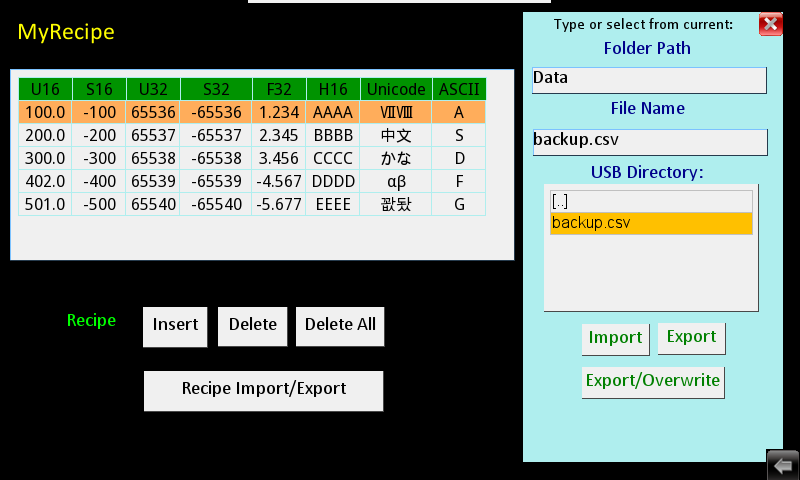Select the H16 cell AAAA
The height and width of the screenshot is (480, 800).
pos(333,112)
